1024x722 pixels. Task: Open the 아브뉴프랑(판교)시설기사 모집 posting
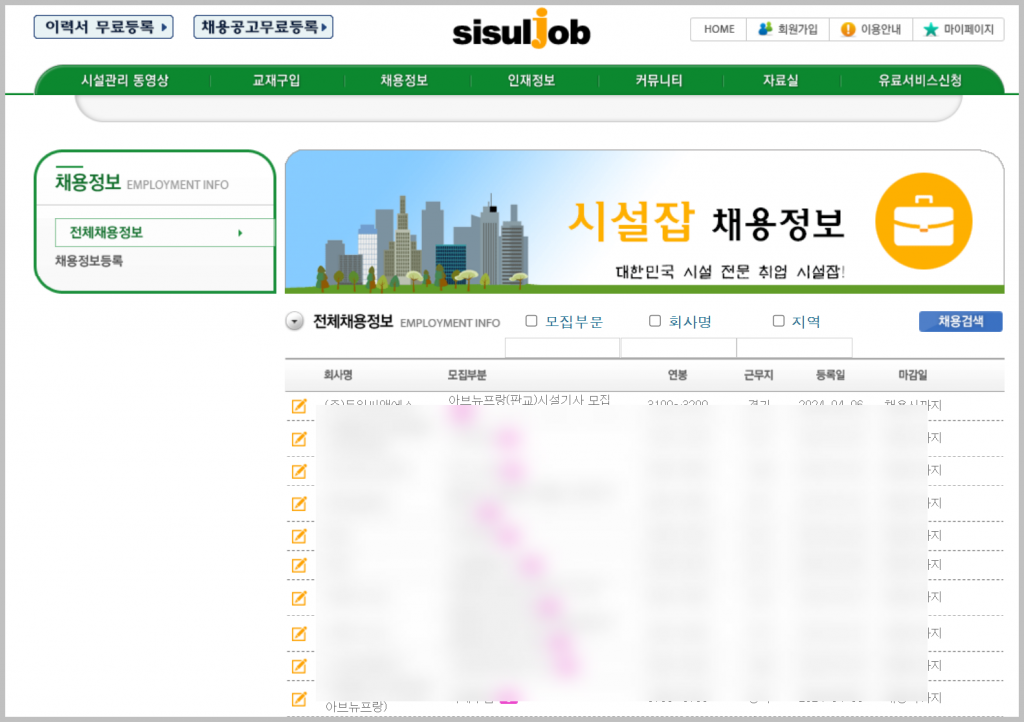(529, 400)
